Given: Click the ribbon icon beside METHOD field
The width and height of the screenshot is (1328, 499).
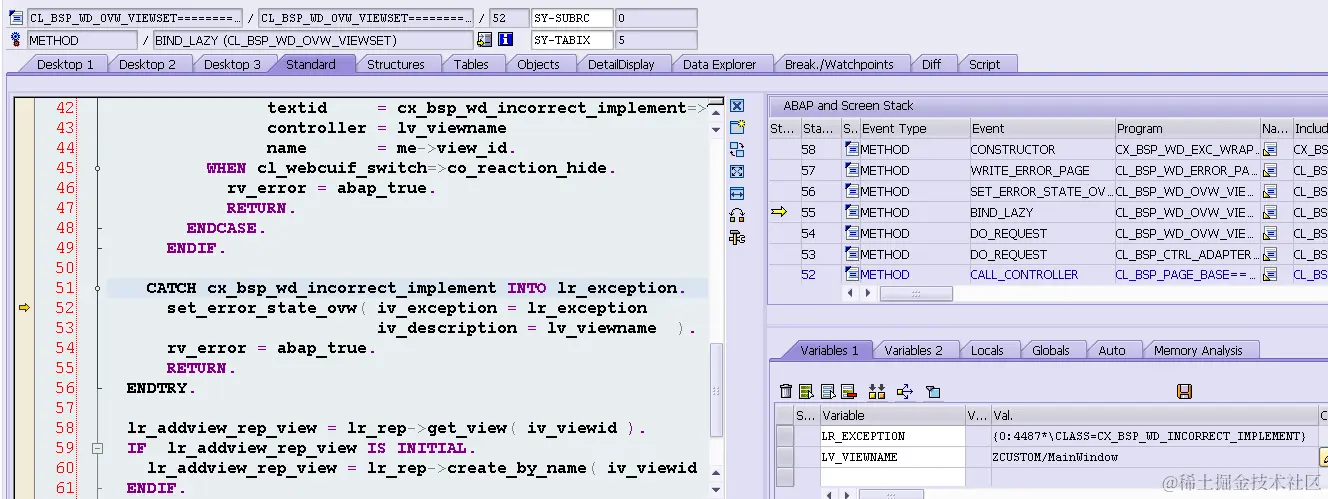Looking at the screenshot, I should [15, 40].
